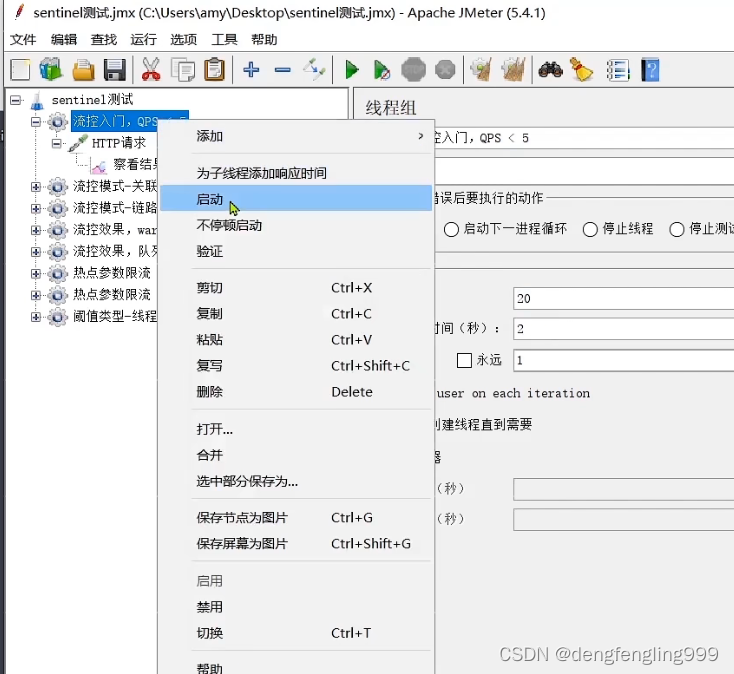This screenshot has height=674, width=734.
Task: Choose 保存节点为图片 in the context menu
Action: pos(296,518)
